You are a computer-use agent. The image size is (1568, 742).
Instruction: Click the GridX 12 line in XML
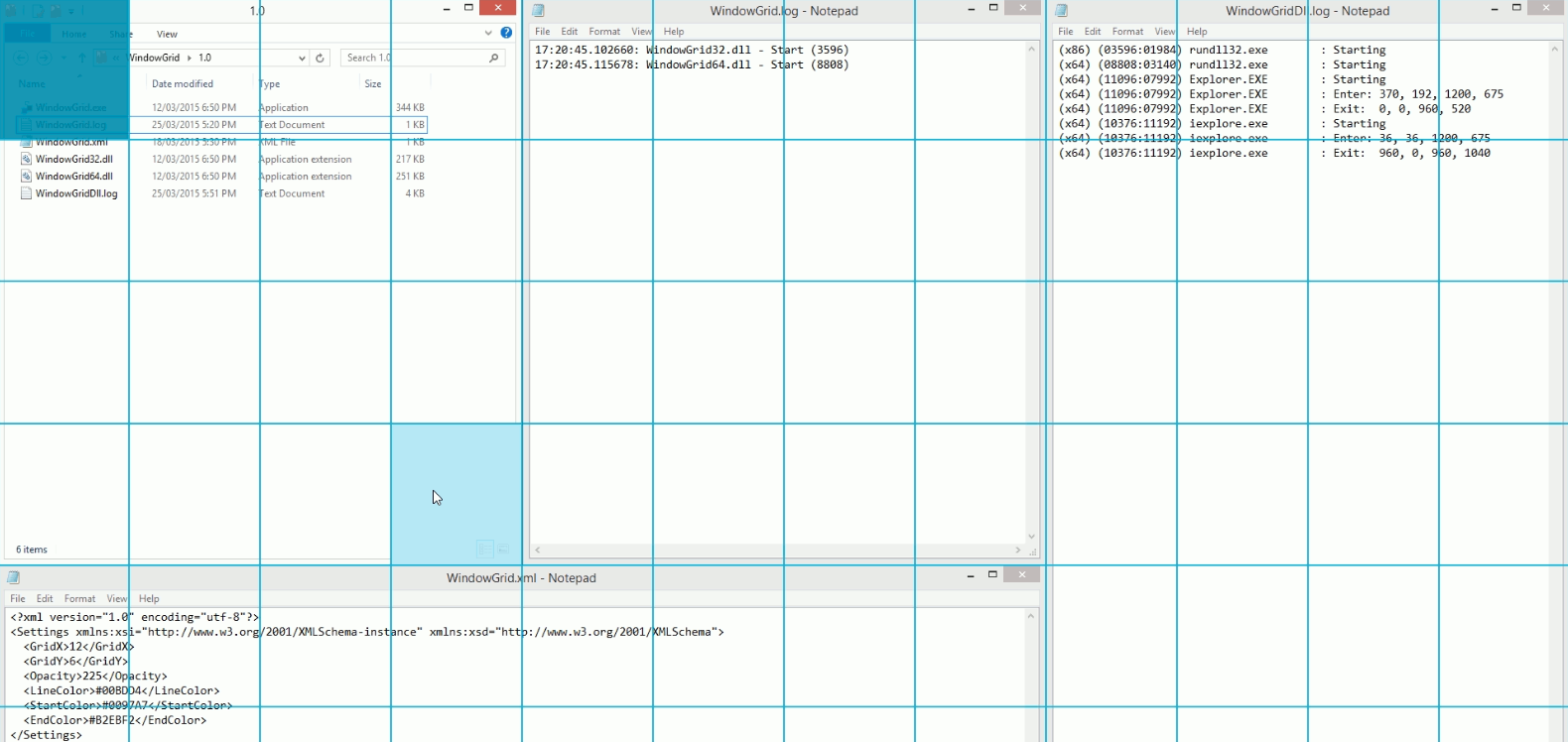(x=79, y=647)
